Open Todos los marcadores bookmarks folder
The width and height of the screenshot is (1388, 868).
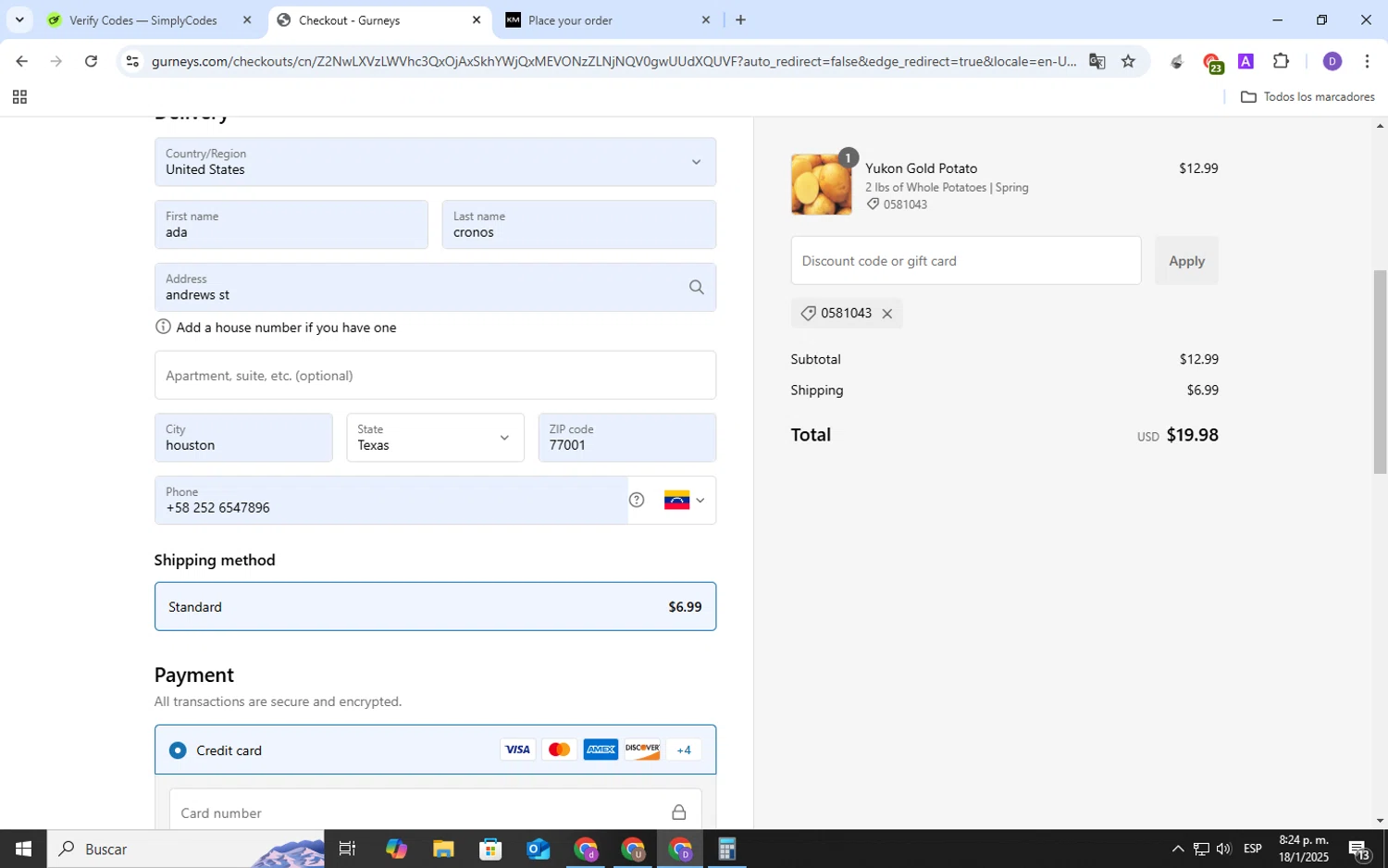pos(1307,97)
